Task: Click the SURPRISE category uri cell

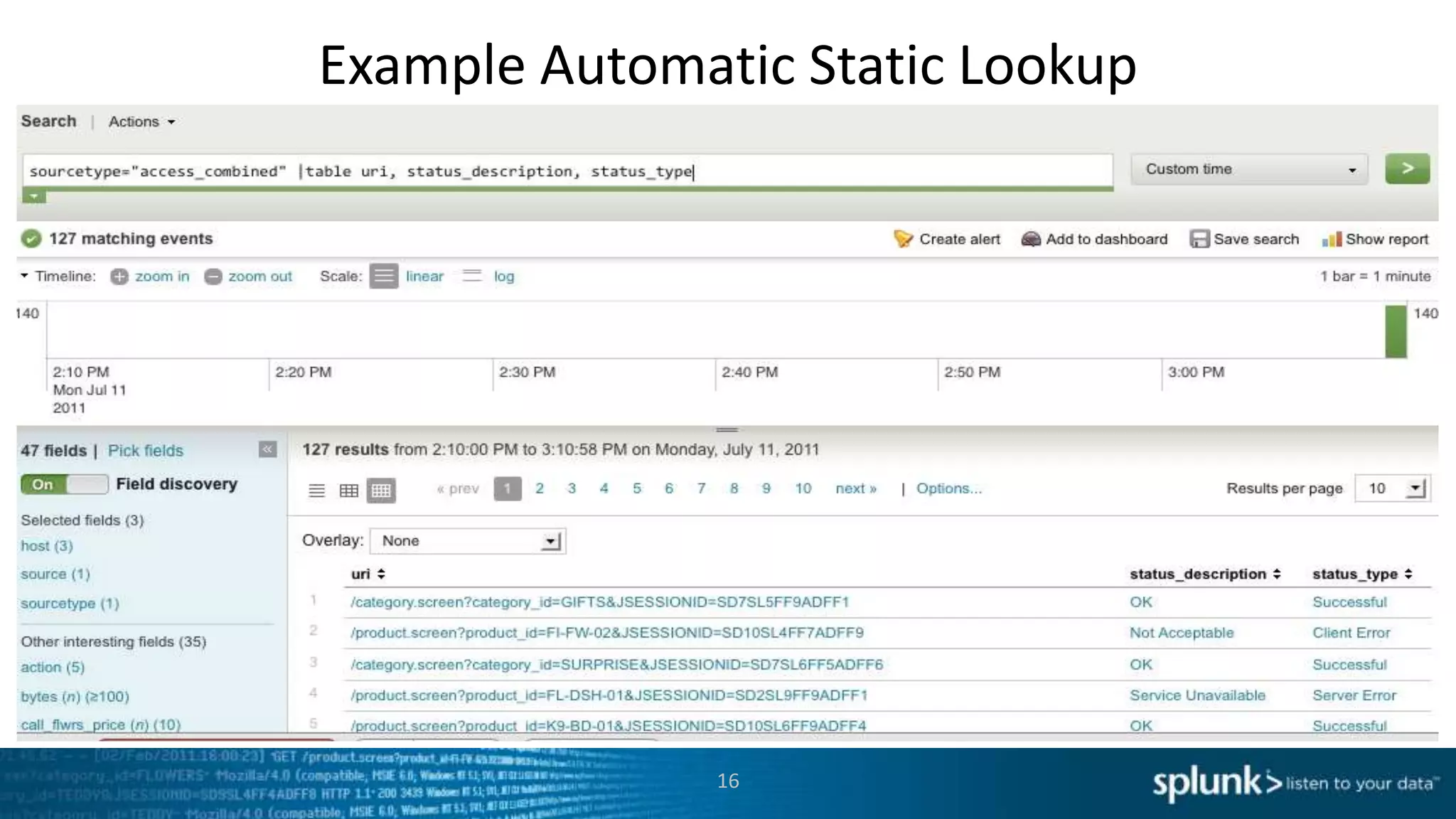Action: click(x=616, y=665)
